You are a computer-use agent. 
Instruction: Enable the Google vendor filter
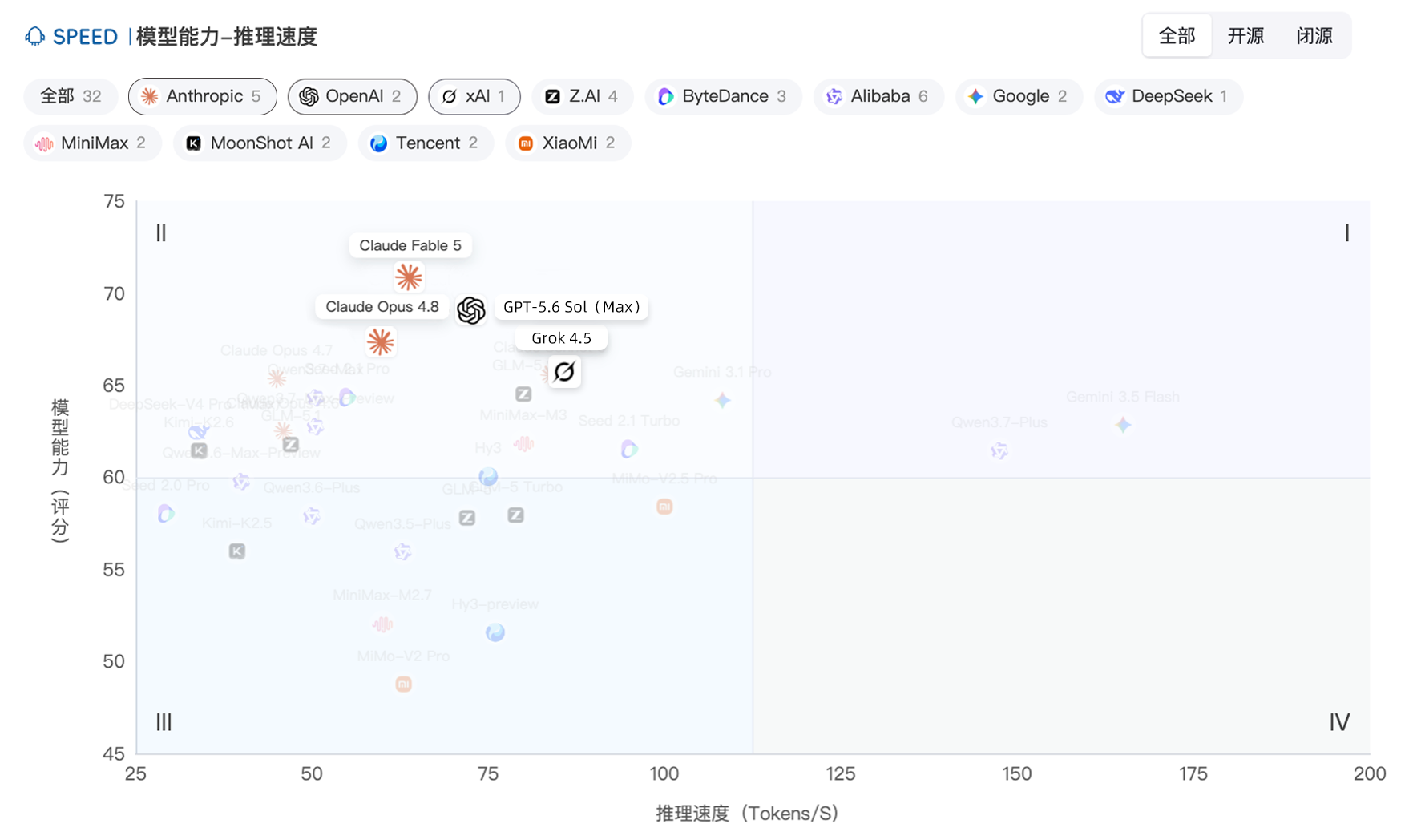[x=1019, y=96]
